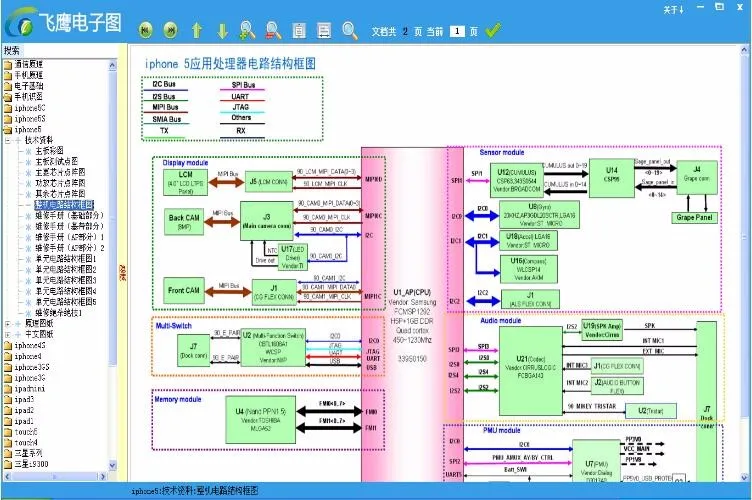Open 单元电路结构框图4
The width and height of the screenshot is (752, 500).
[66, 291]
